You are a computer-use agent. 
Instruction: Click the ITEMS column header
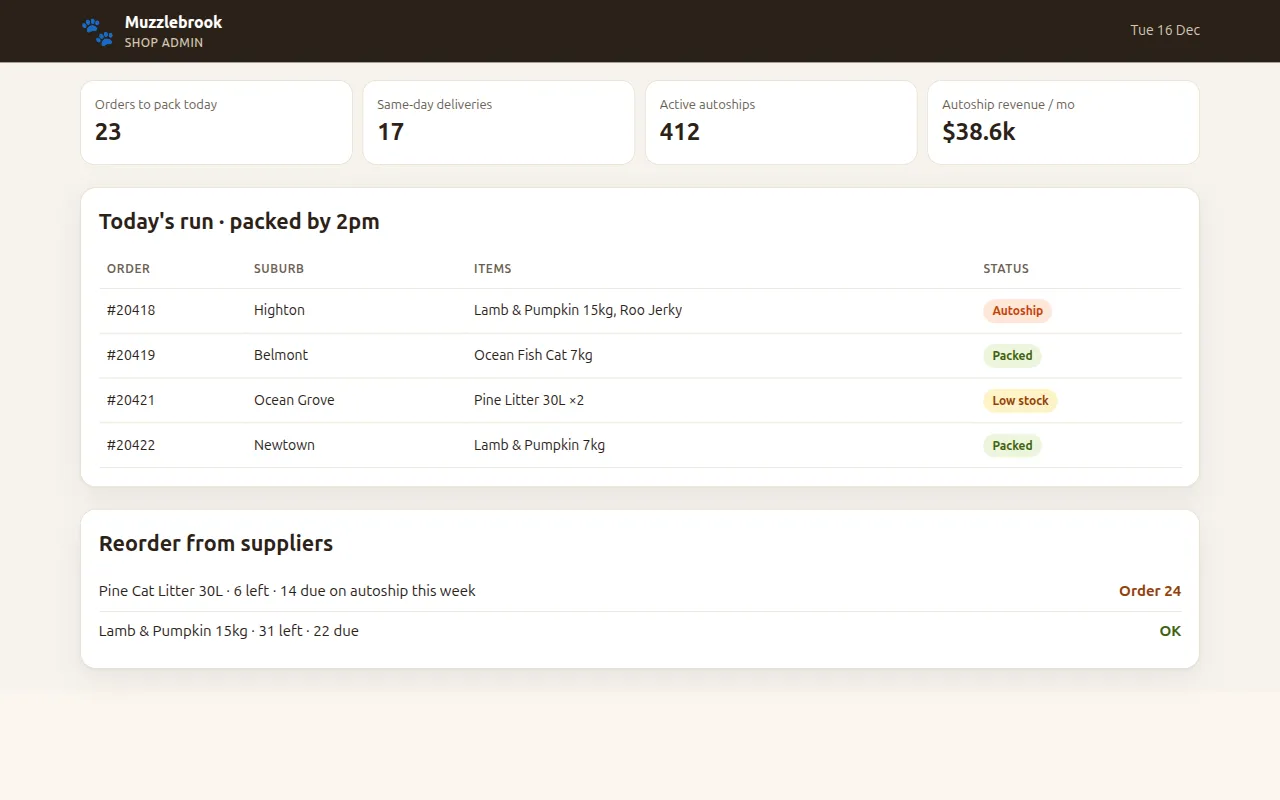pos(493,269)
